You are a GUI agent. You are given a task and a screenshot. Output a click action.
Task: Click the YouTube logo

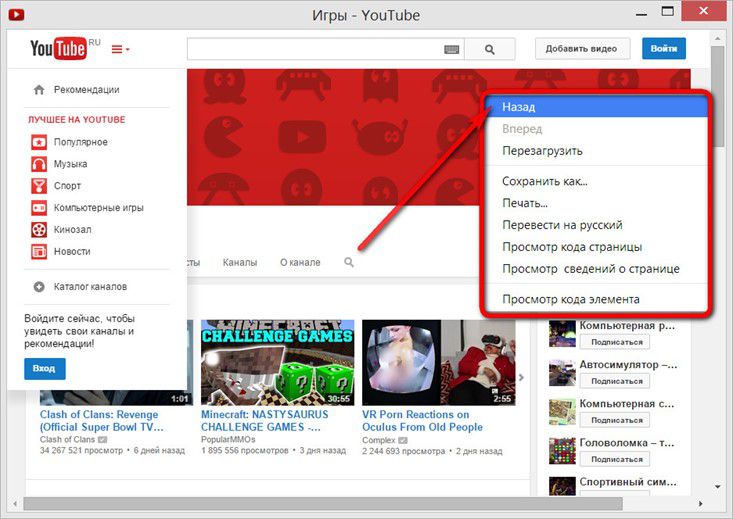59,48
